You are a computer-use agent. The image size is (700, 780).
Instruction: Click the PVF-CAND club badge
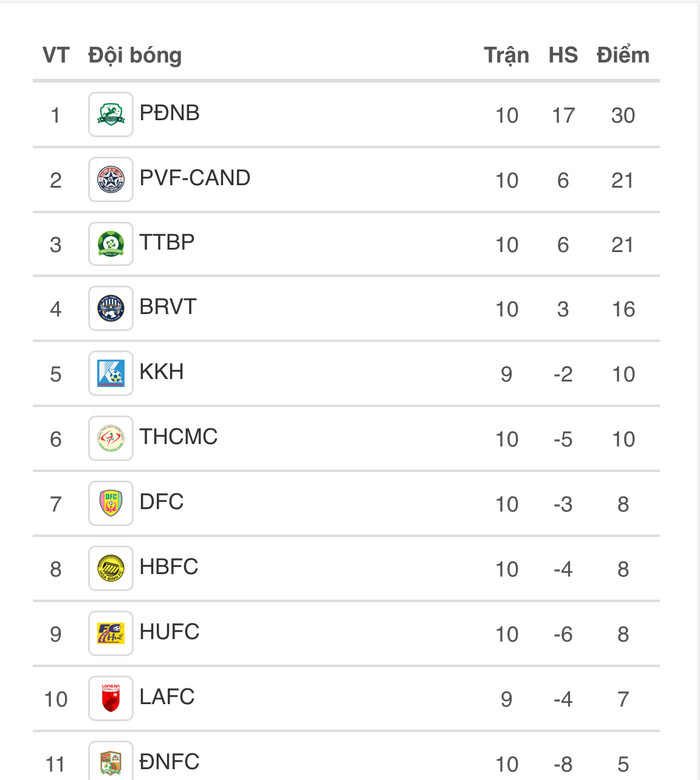tap(110, 180)
